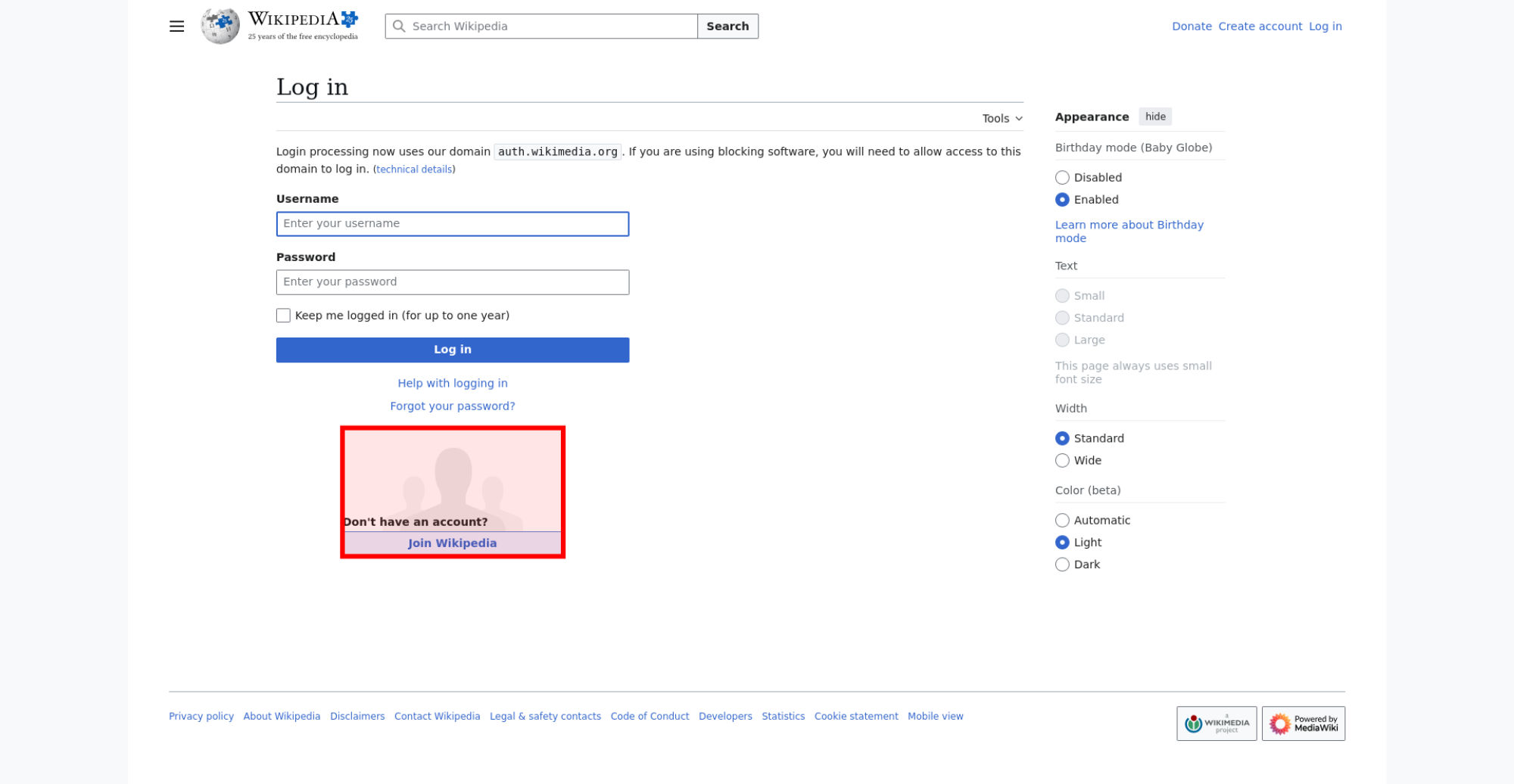This screenshot has width=1514, height=784.
Task: Expand the Tools dropdown menu
Action: click(1002, 119)
